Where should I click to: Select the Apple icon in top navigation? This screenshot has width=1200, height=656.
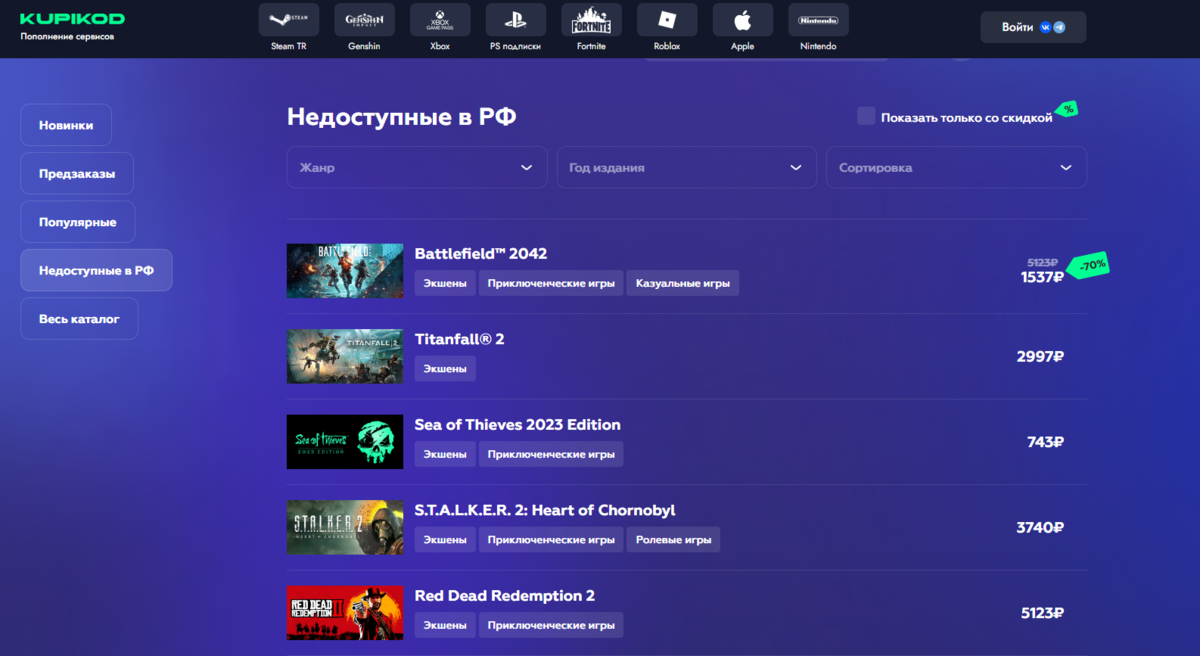(x=742, y=19)
